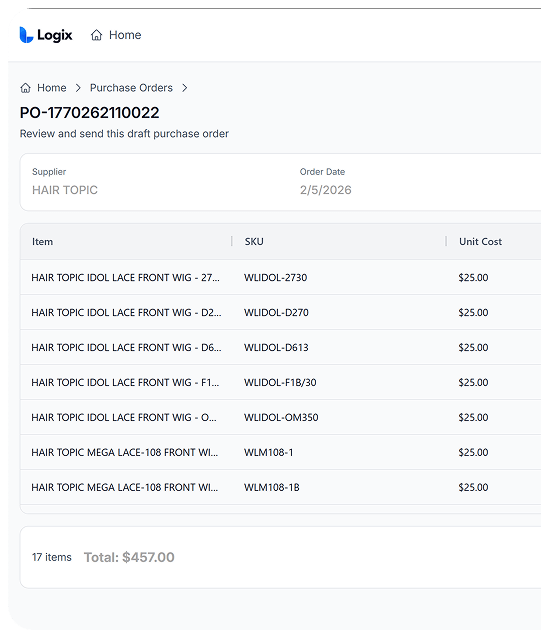
Task: Click the breadcrumb home icon
Action: click(25, 88)
